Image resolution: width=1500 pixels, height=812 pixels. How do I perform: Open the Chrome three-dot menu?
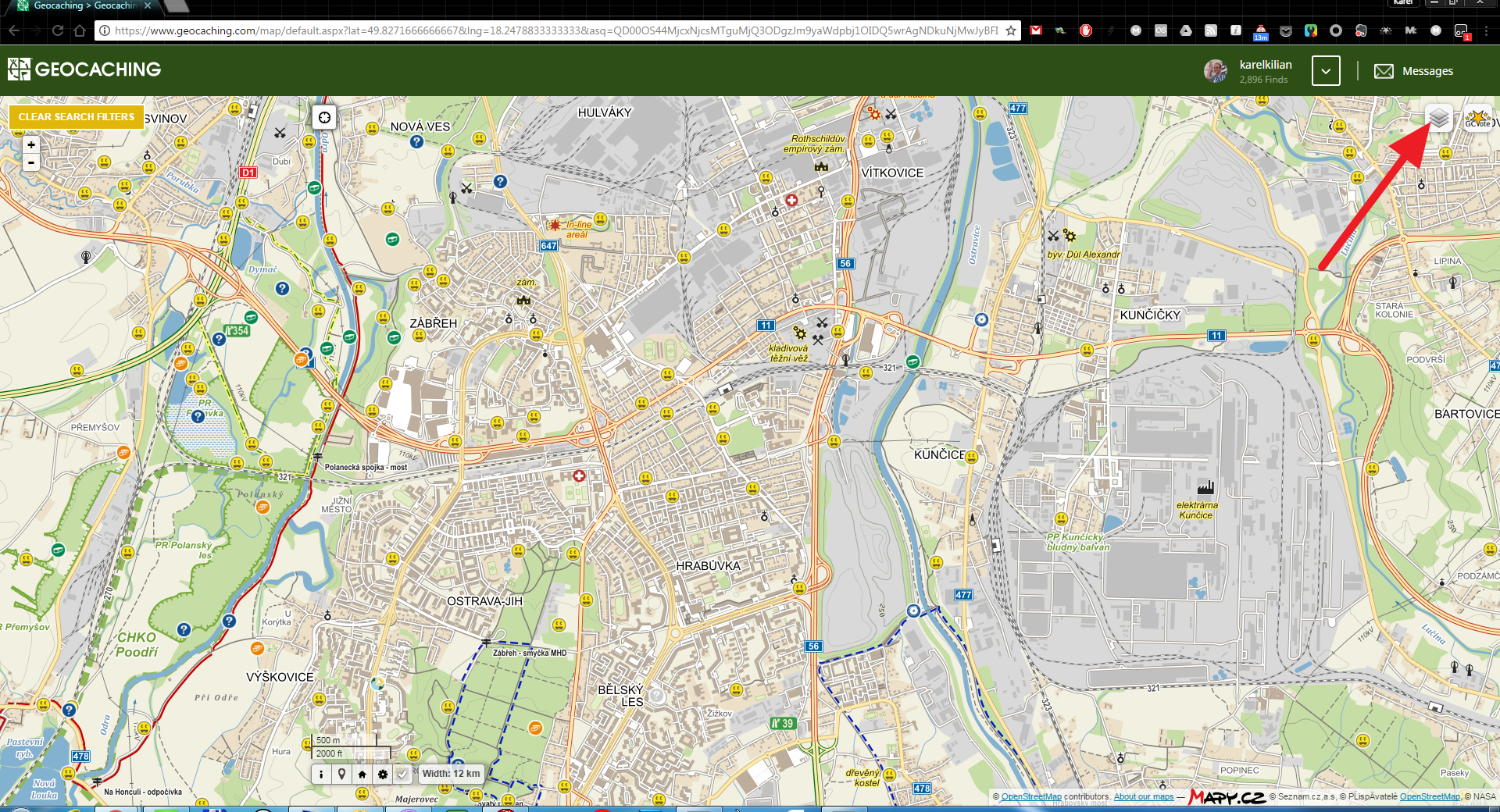(1487, 30)
